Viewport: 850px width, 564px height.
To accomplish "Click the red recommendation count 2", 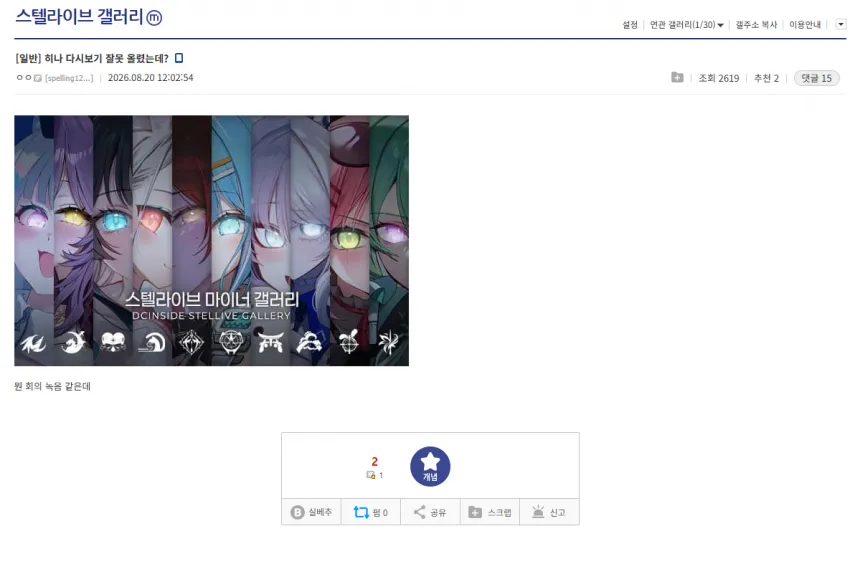I will 374,462.
